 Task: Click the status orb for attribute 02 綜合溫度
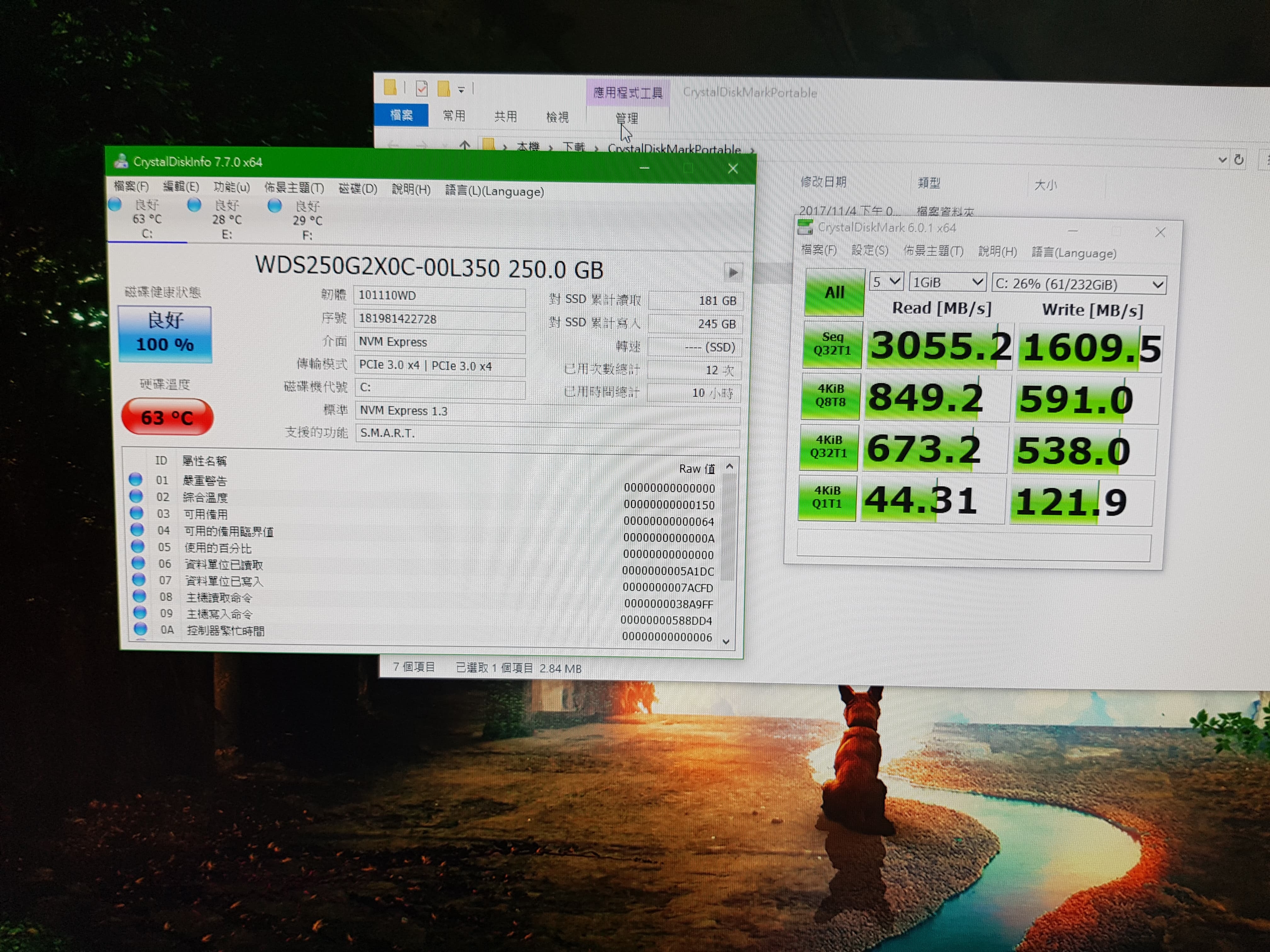pyautogui.click(x=136, y=496)
